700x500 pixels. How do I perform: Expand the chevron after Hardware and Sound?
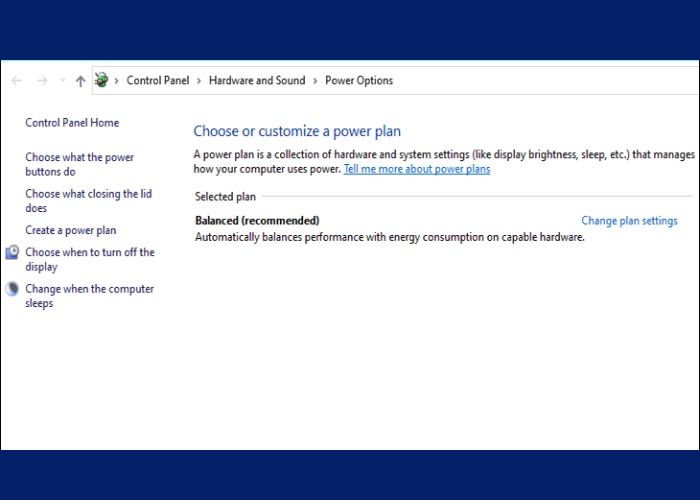pos(315,81)
